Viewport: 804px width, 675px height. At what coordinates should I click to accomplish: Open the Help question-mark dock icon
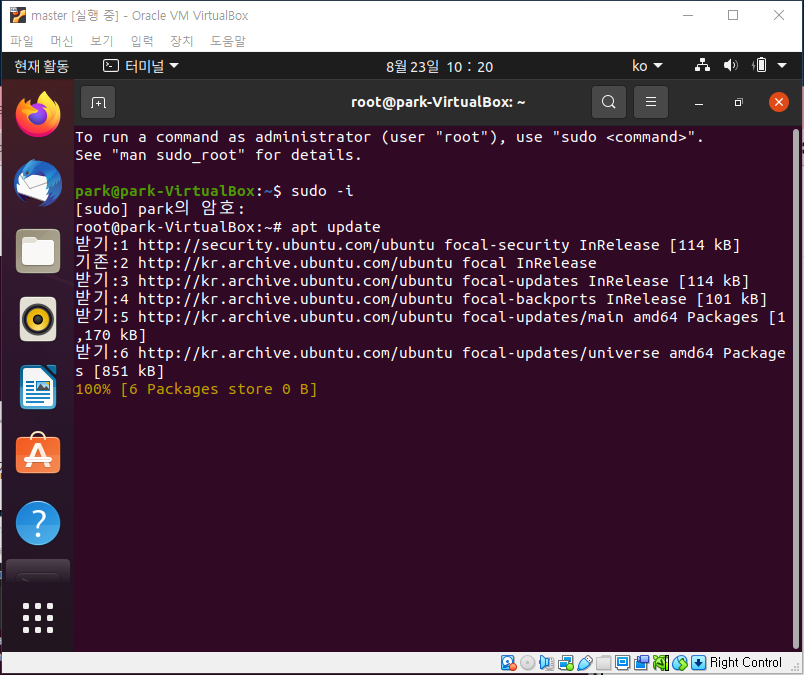(x=38, y=523)
